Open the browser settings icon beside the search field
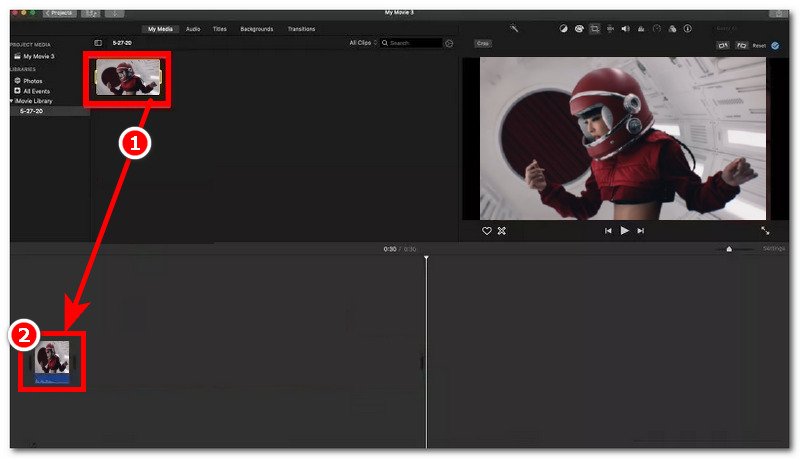The image size is (800, 459). [x=449, y=43]
